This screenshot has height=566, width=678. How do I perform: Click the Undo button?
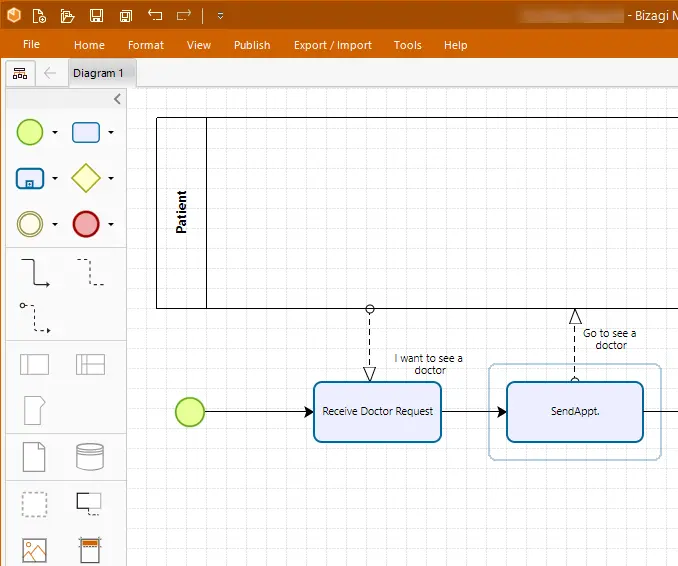pyautogui.click(x=155, y=16)
